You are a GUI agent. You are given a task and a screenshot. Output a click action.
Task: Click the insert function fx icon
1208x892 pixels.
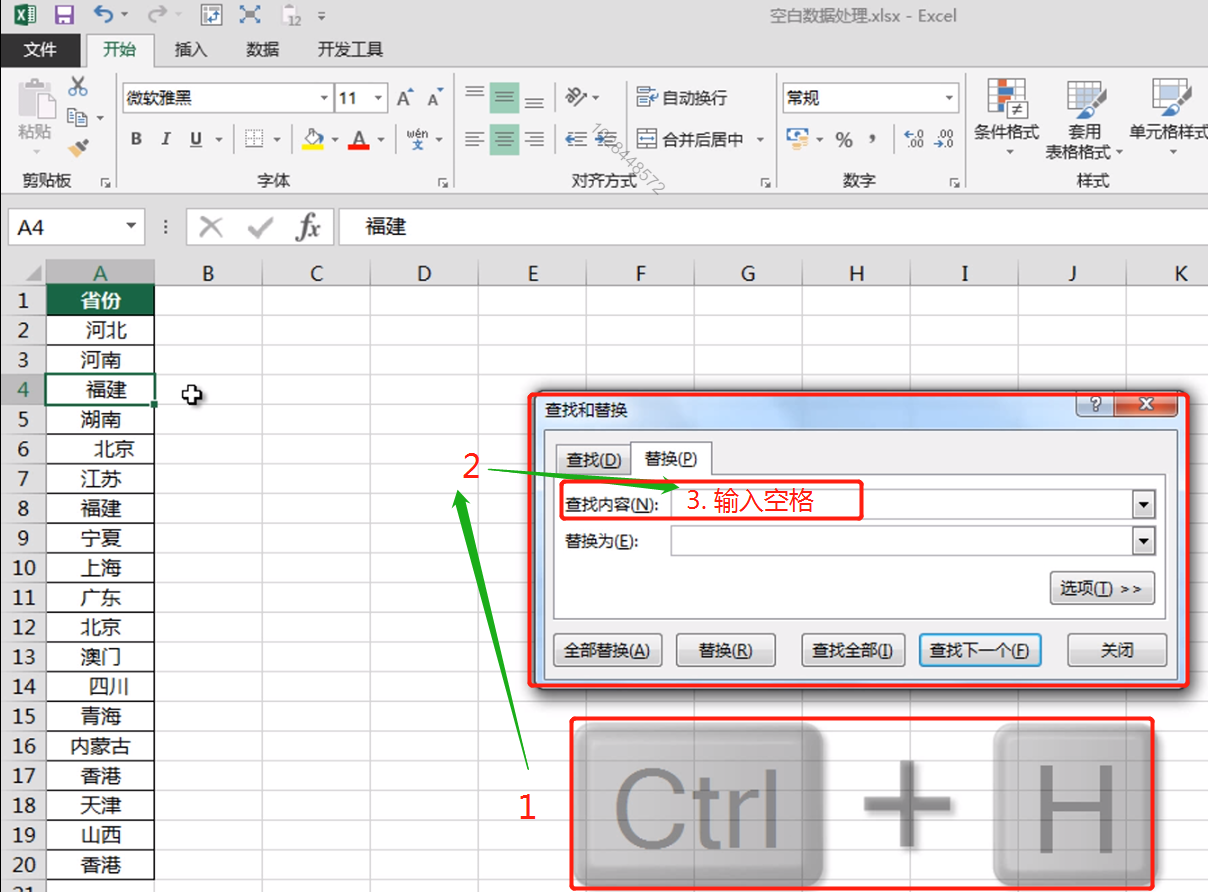coord(308,228)
